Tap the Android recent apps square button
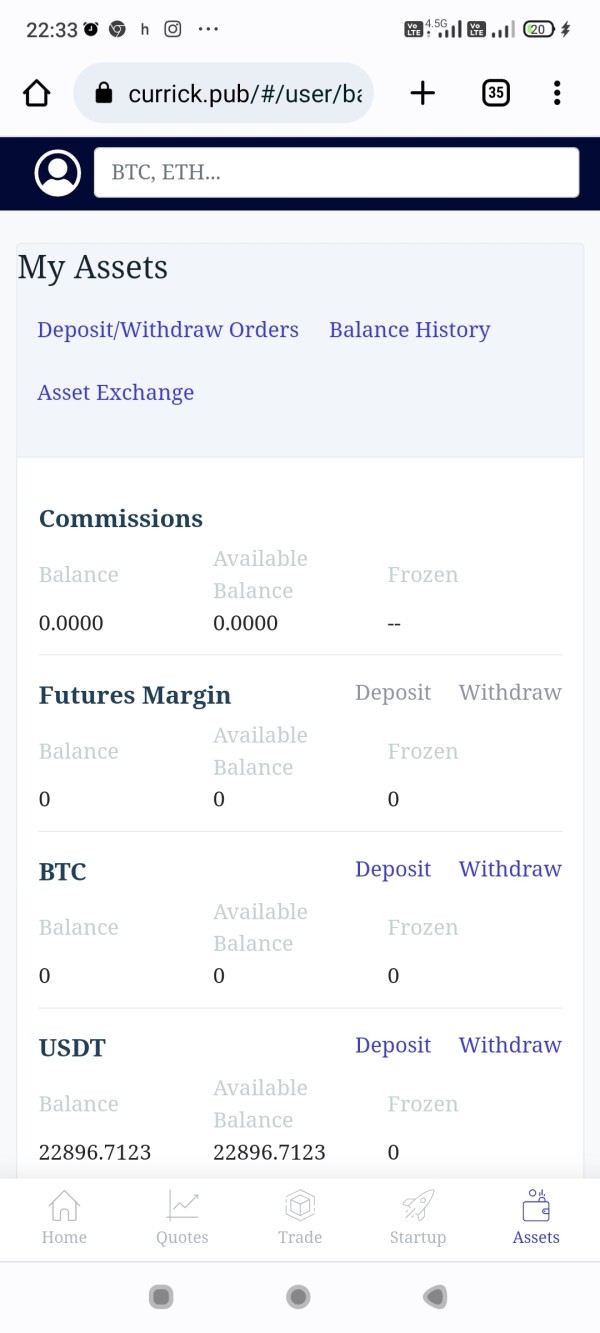 (x=161, y=1297)
